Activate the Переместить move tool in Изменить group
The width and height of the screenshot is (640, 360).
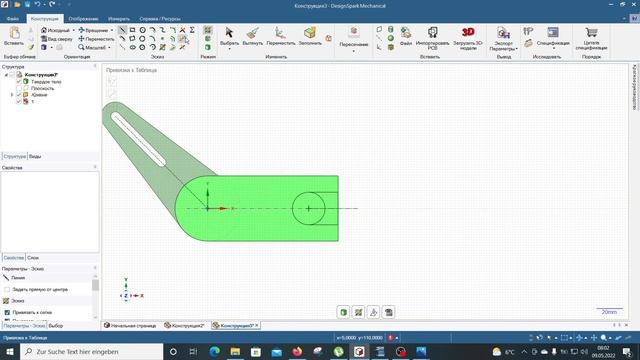280,35
